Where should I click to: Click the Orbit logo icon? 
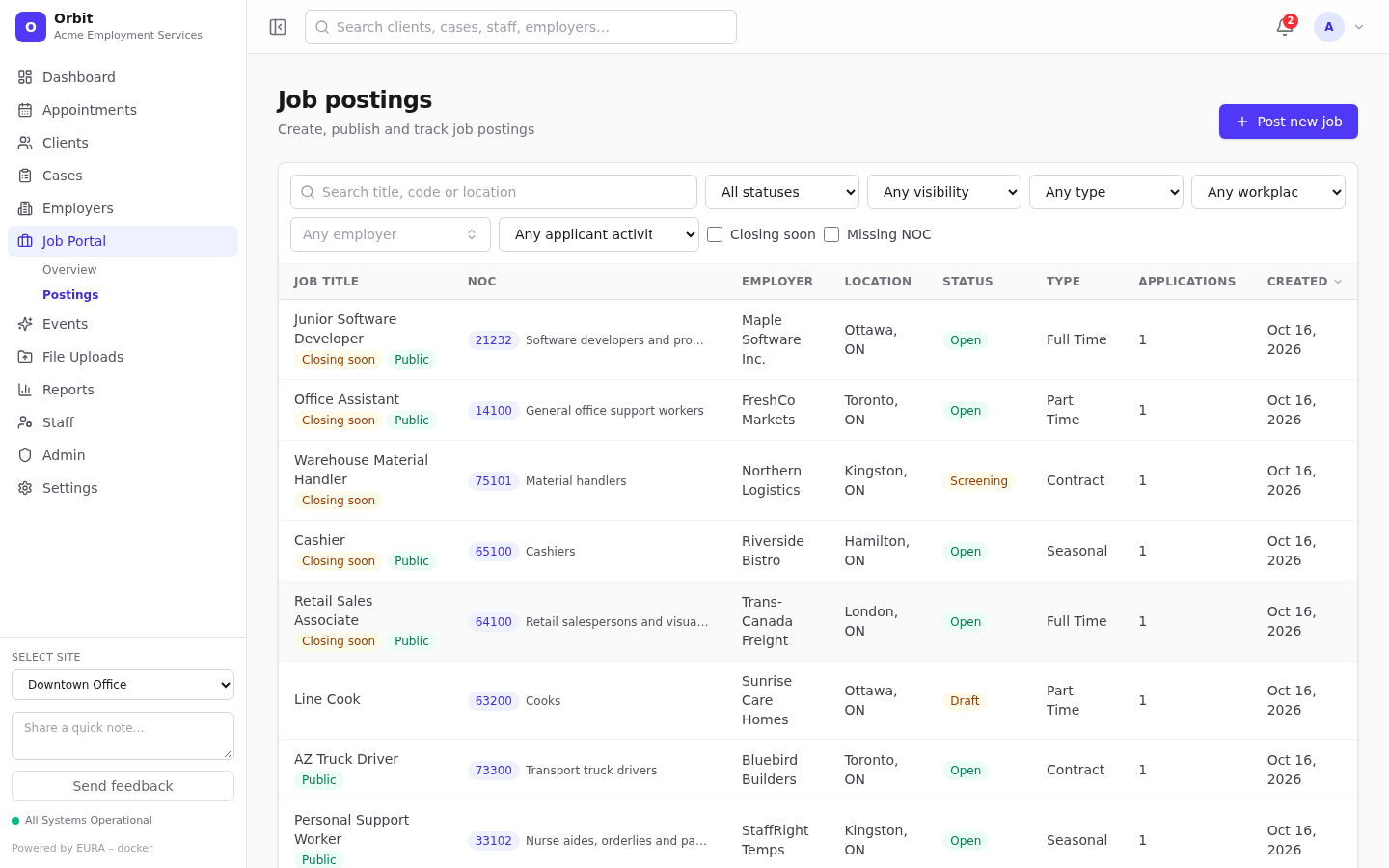[31, 27]
